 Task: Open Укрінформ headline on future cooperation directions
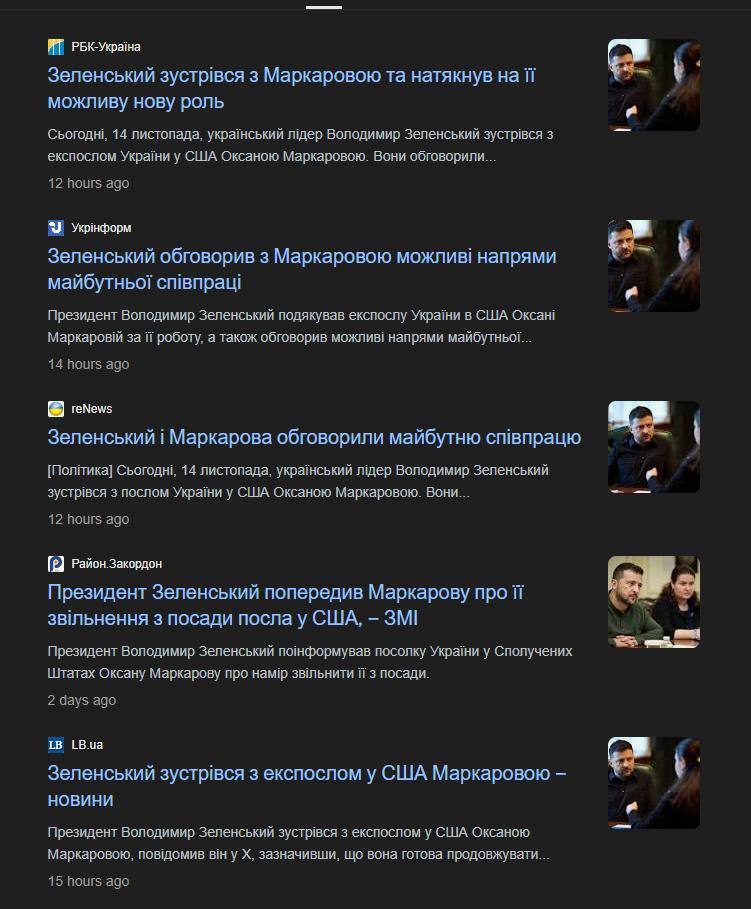click(x=302, y=269)
